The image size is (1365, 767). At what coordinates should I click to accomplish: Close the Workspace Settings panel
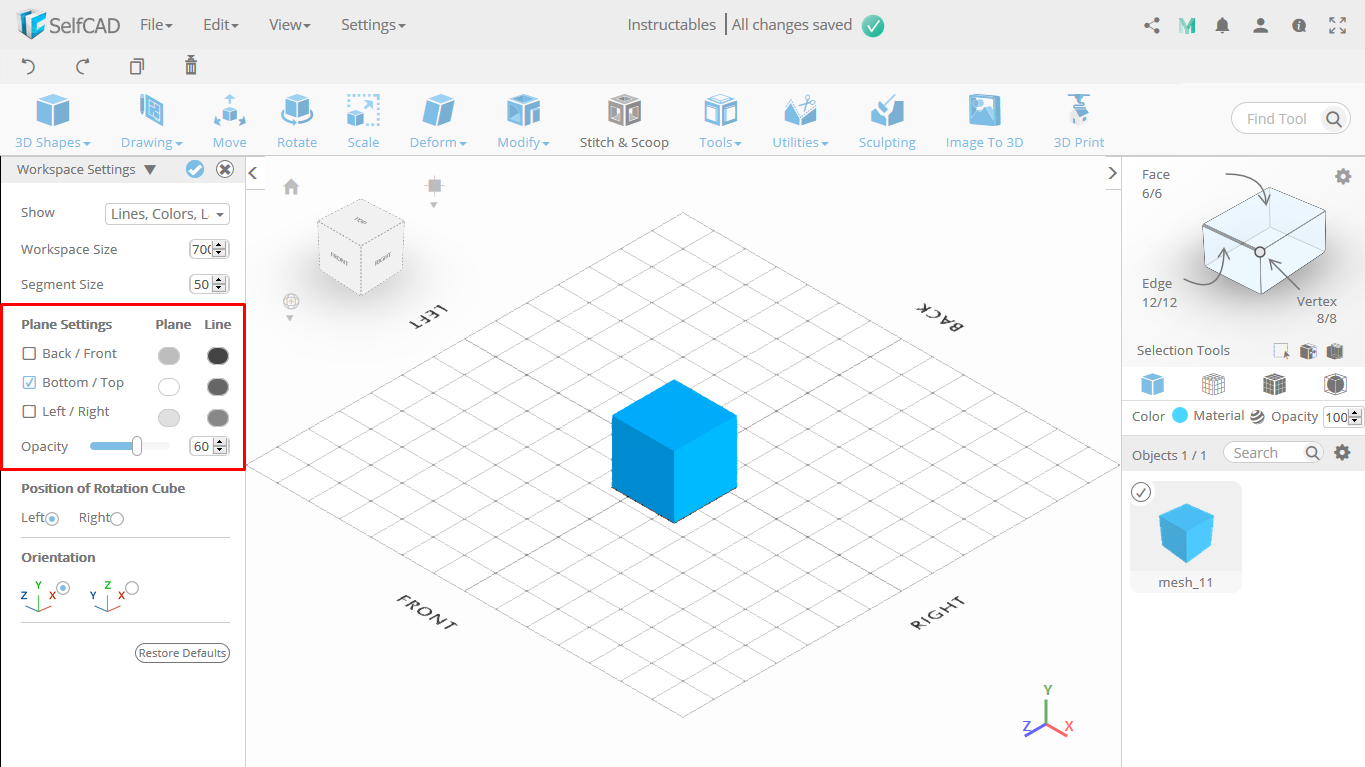225,169
